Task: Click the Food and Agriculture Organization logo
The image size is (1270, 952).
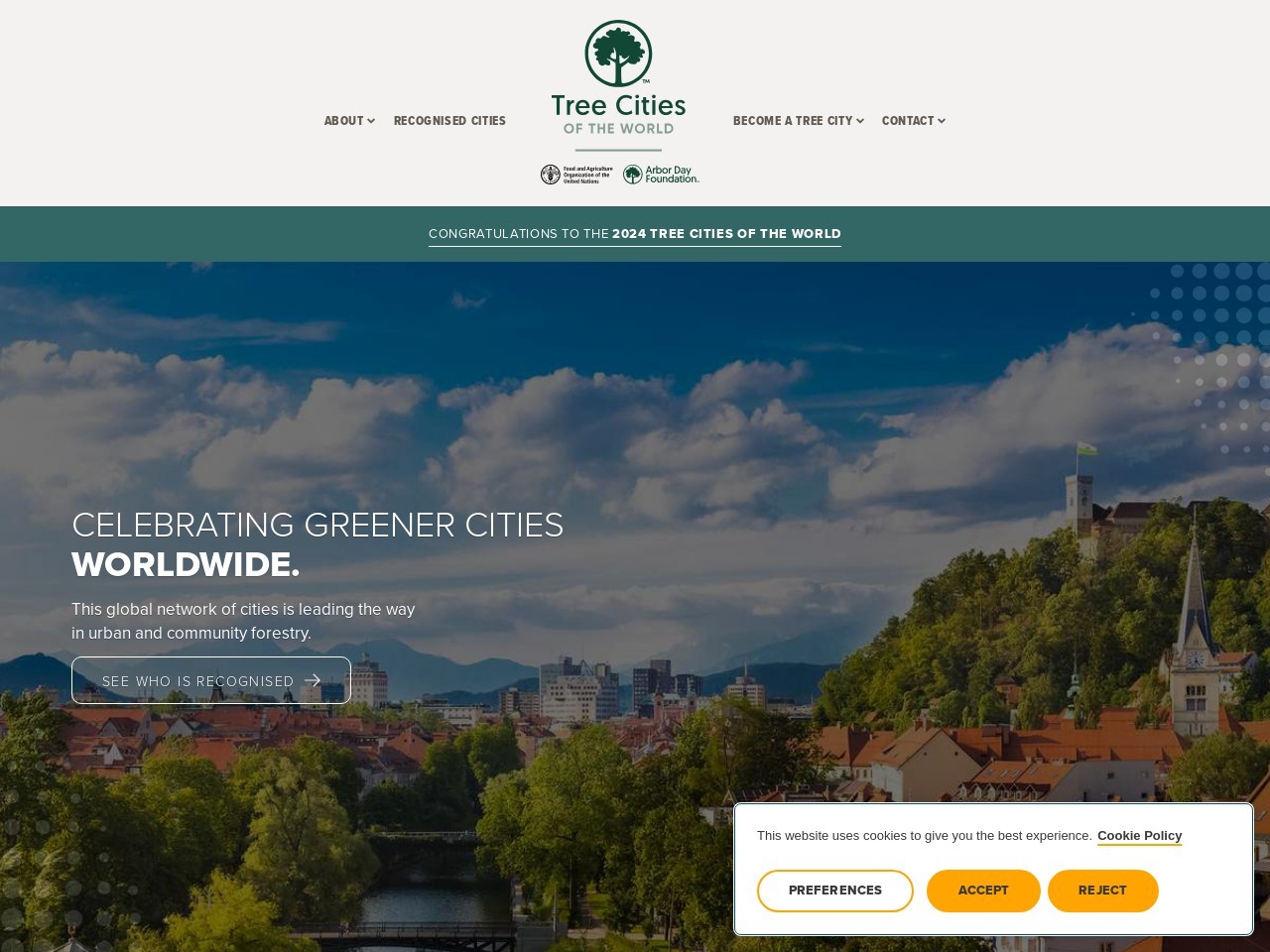Action: tap(576, 175)
